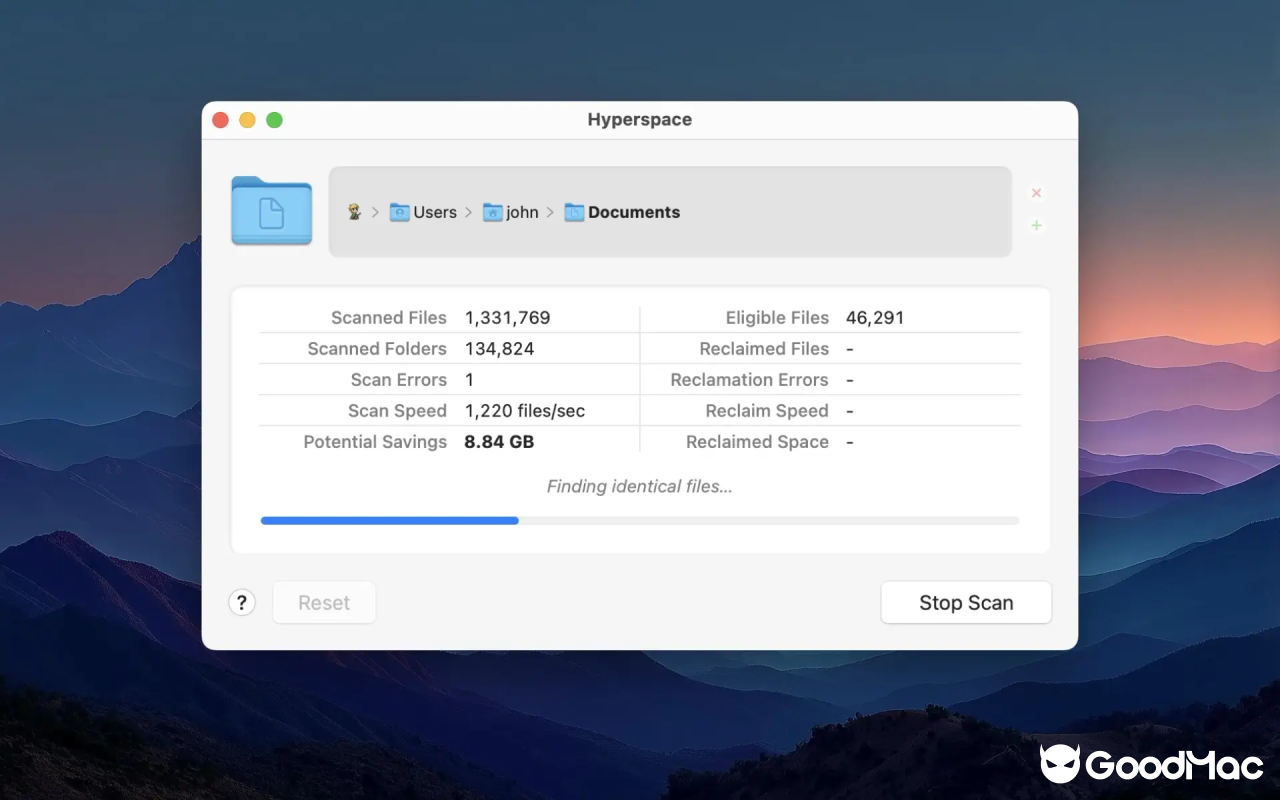Click the Reset button
This screenshot has width=1280, height=800.
point(324,602)
